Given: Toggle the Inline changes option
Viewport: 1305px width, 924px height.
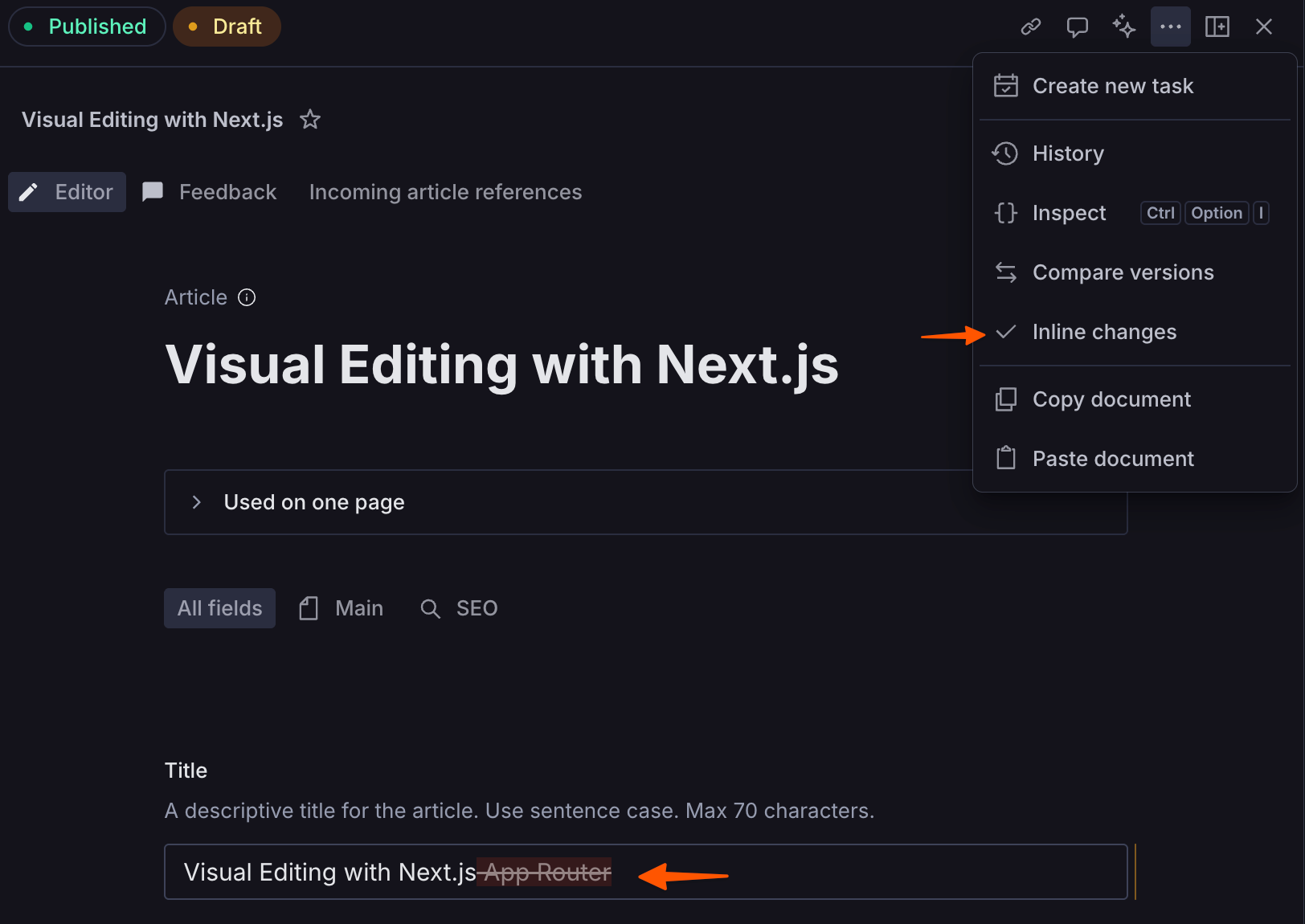Looking at the screenshot, I should pos(1135,332).
